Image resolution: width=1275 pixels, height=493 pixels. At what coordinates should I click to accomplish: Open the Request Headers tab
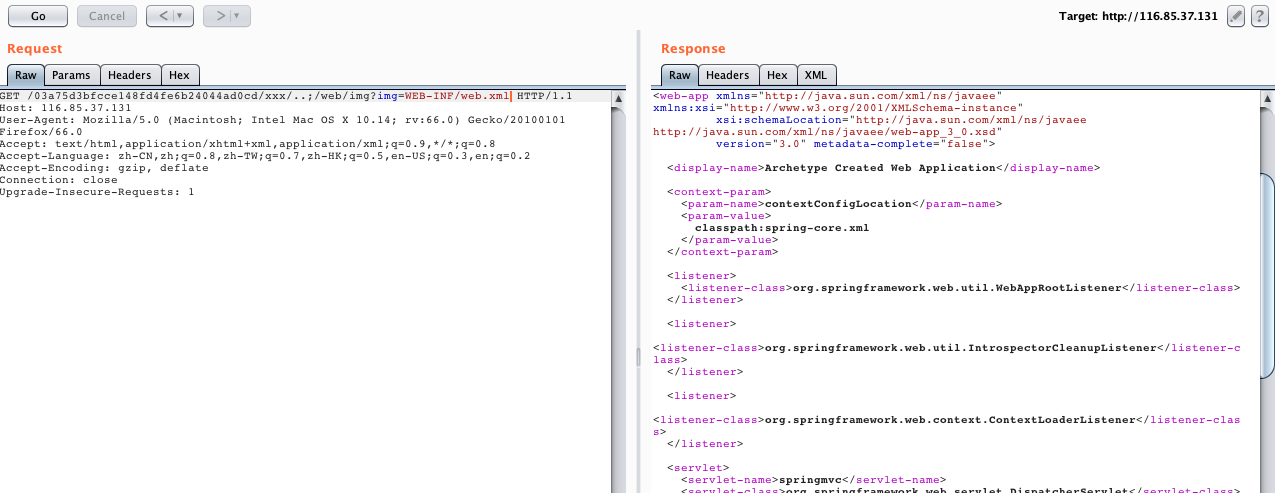point(129,75)
